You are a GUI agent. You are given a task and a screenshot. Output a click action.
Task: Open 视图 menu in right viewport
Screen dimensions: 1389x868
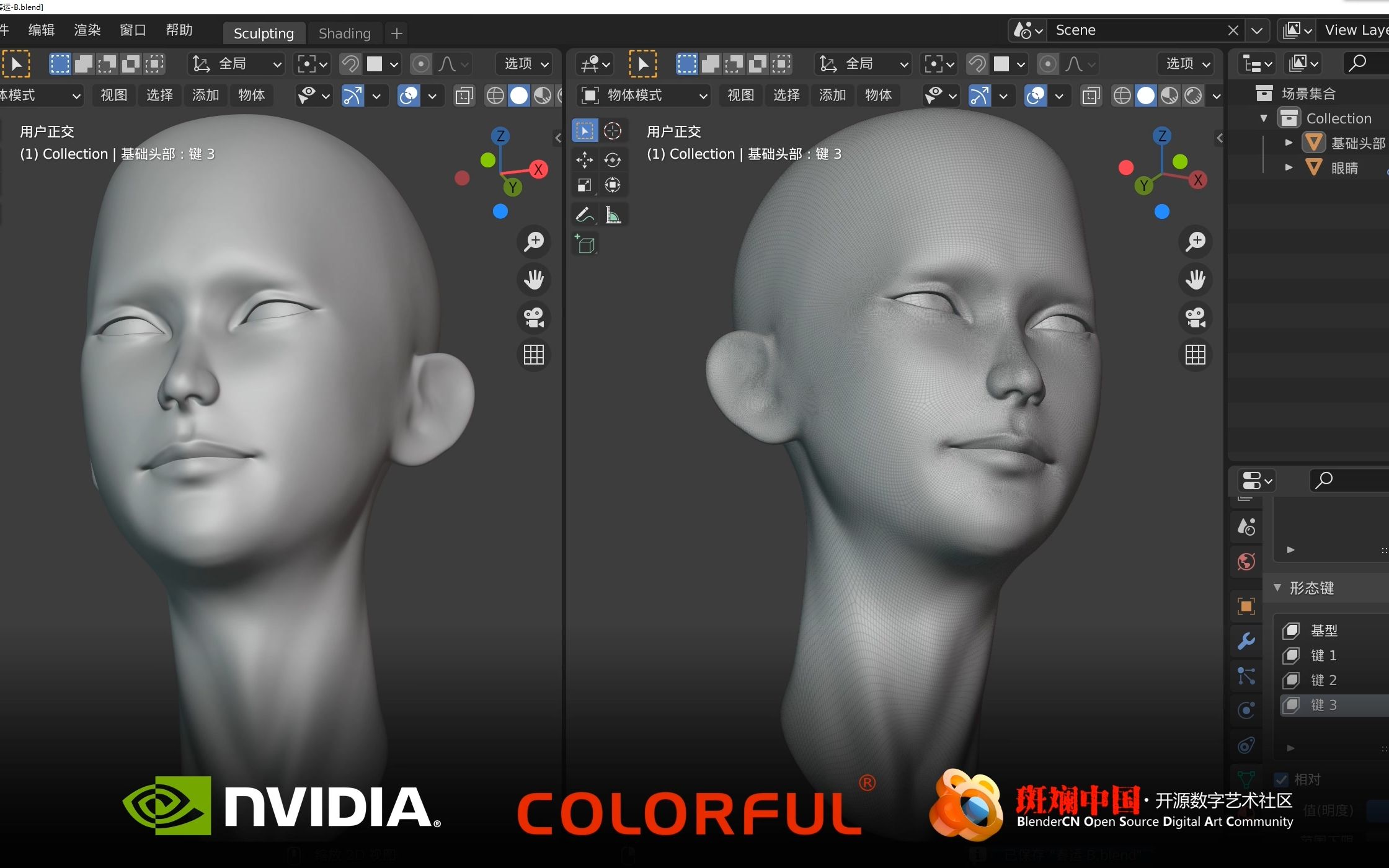740,95
